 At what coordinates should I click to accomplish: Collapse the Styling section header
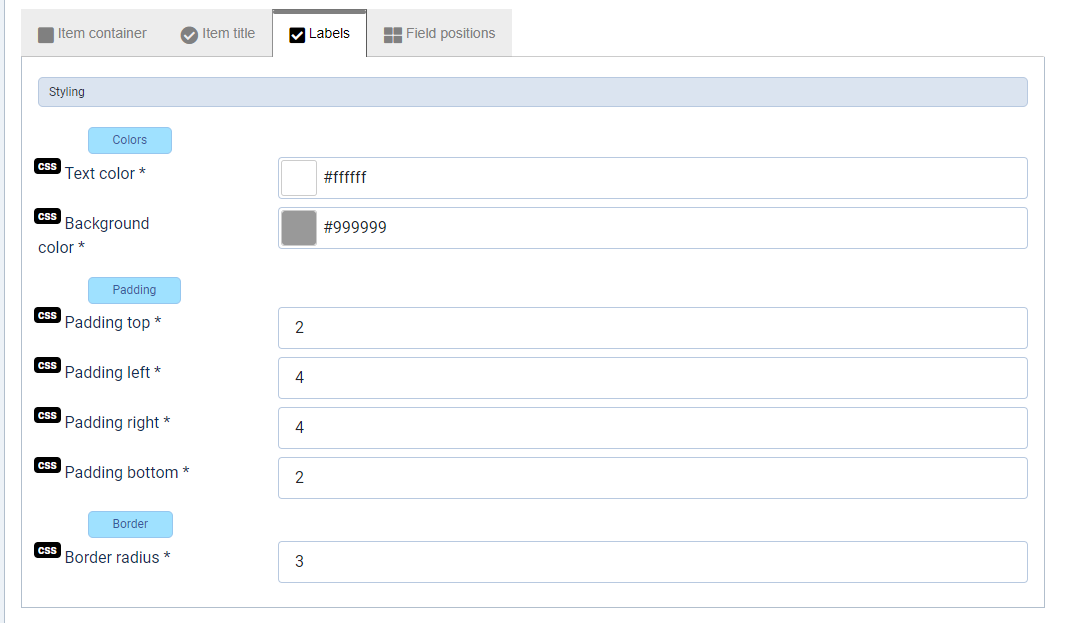coord(532,92)
